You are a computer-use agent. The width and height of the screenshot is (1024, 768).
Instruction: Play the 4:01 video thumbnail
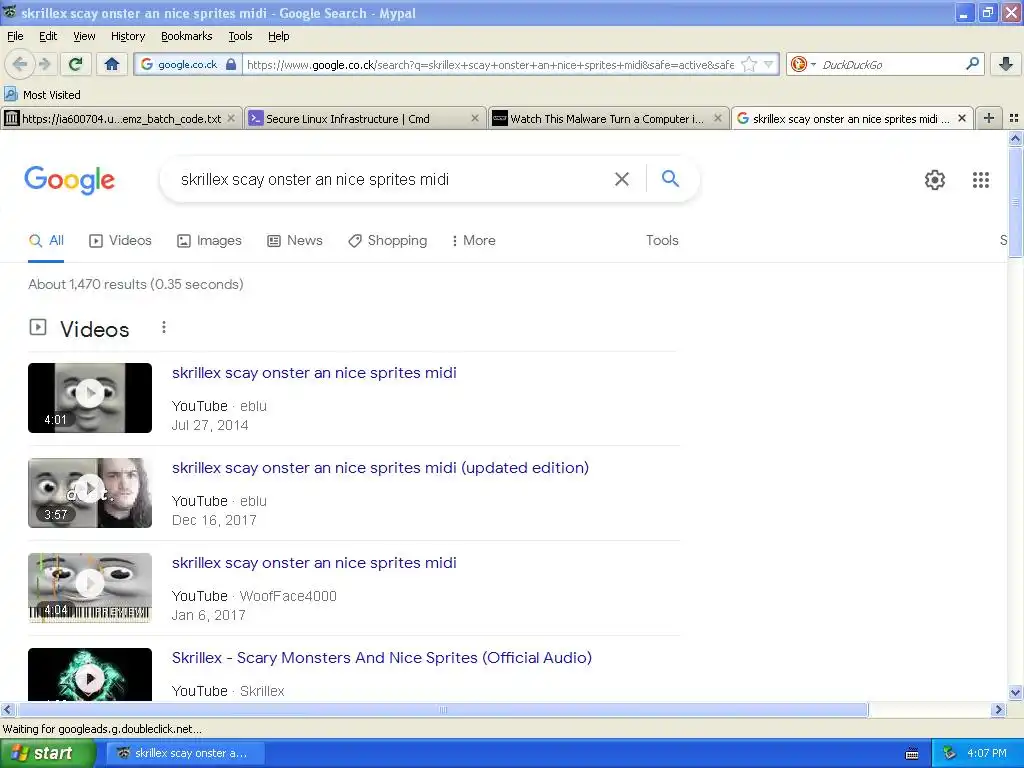click(90, 398)
